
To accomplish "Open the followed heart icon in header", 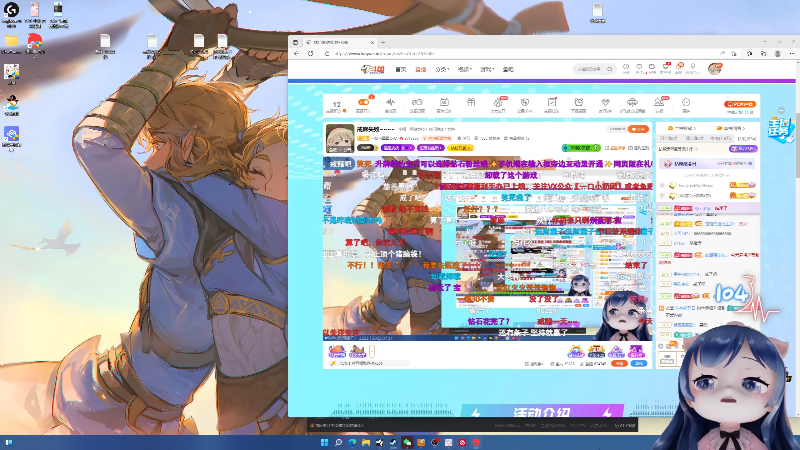I will point(639,68).
